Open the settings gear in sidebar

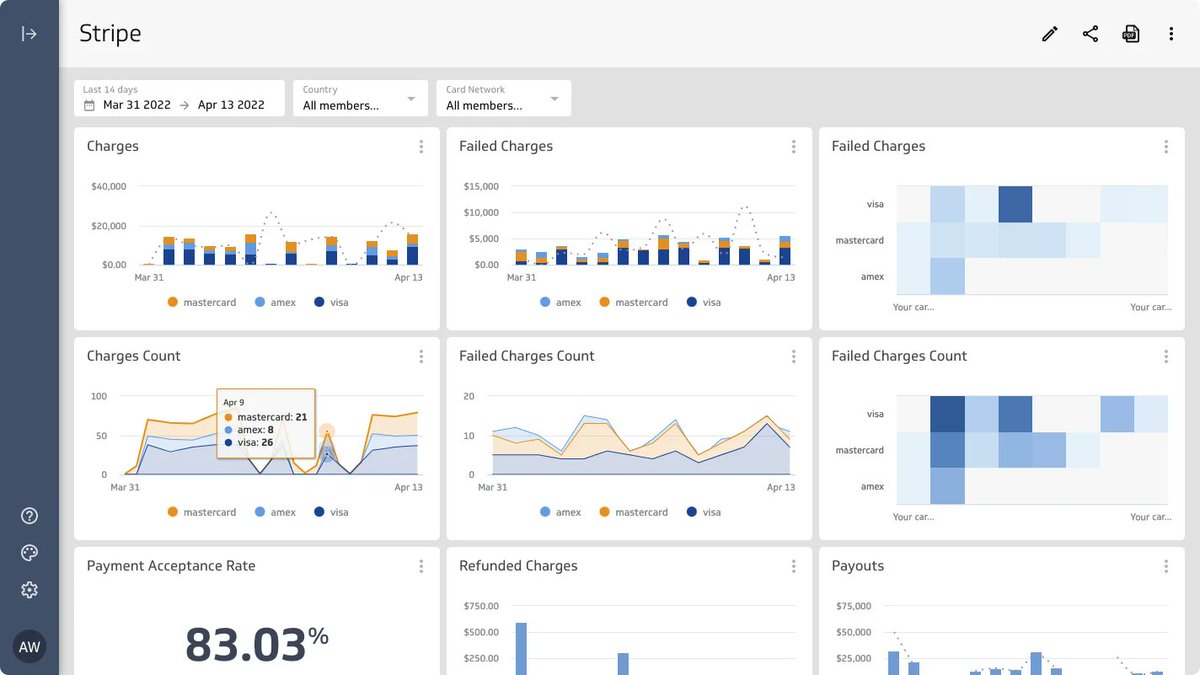pos(29,590)
